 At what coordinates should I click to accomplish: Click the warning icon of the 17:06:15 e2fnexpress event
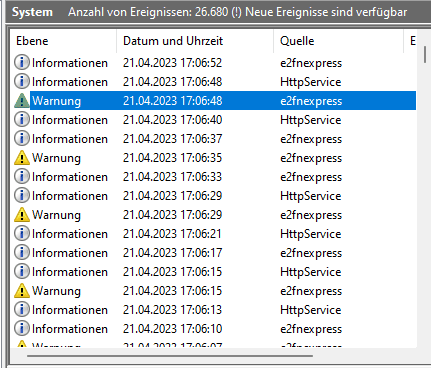point(22,291)
